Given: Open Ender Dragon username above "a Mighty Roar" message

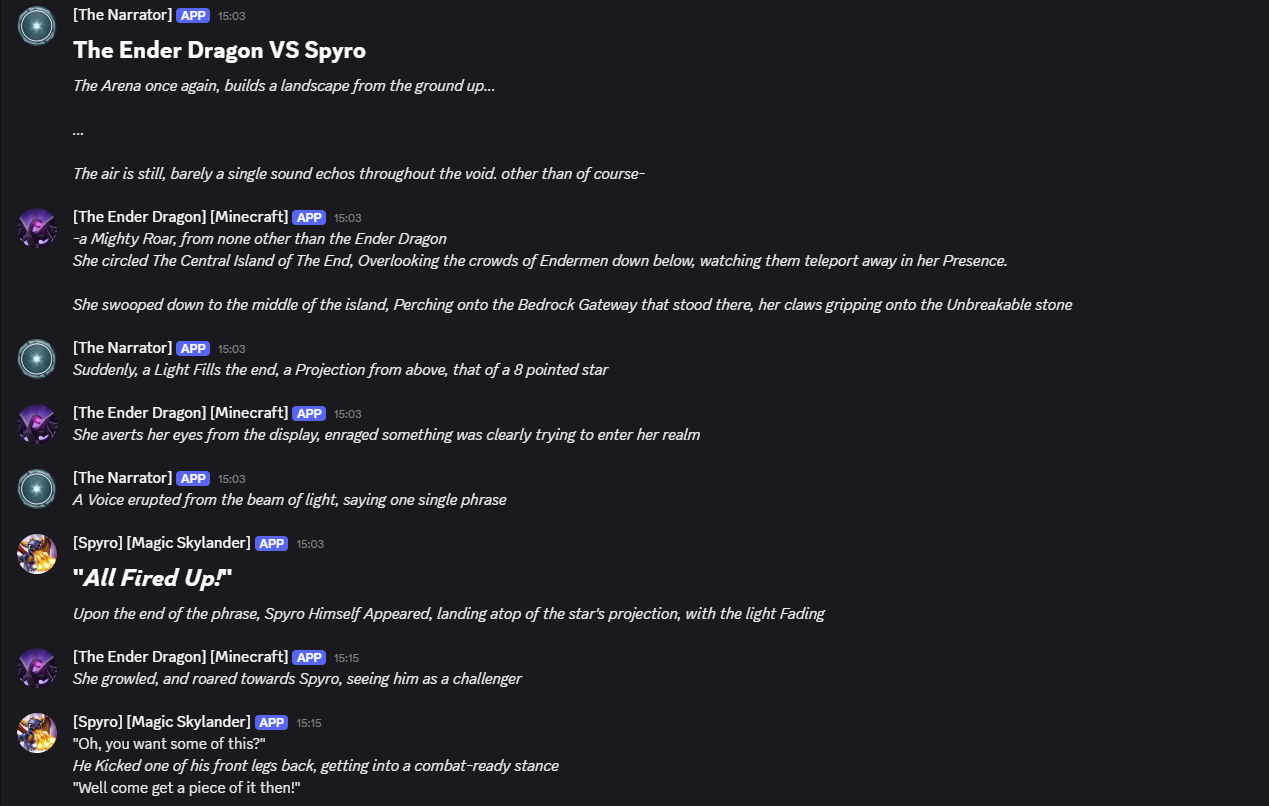Looking at the screenshot, I should [x=180, y=217].
